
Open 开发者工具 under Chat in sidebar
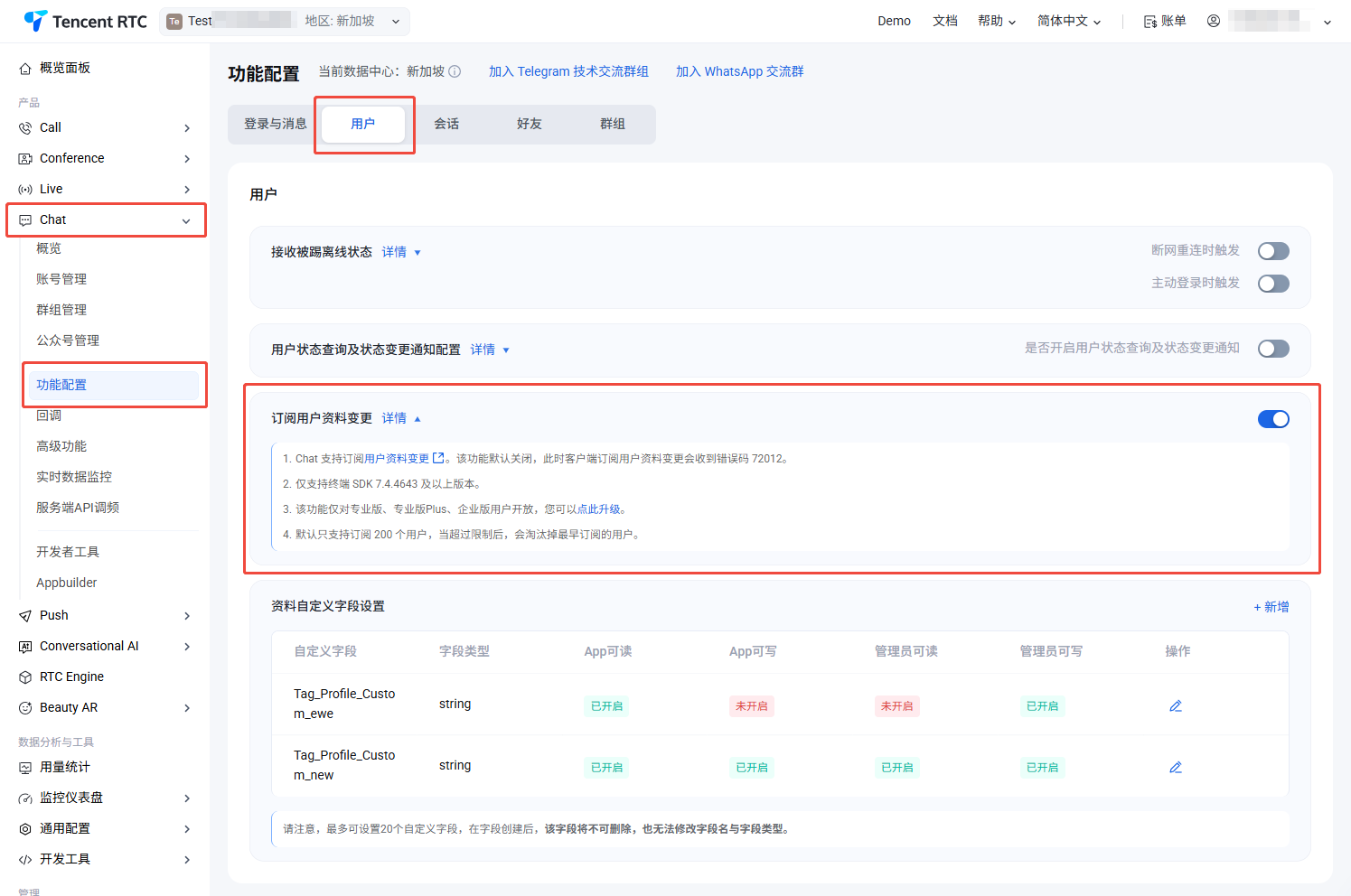68,552
